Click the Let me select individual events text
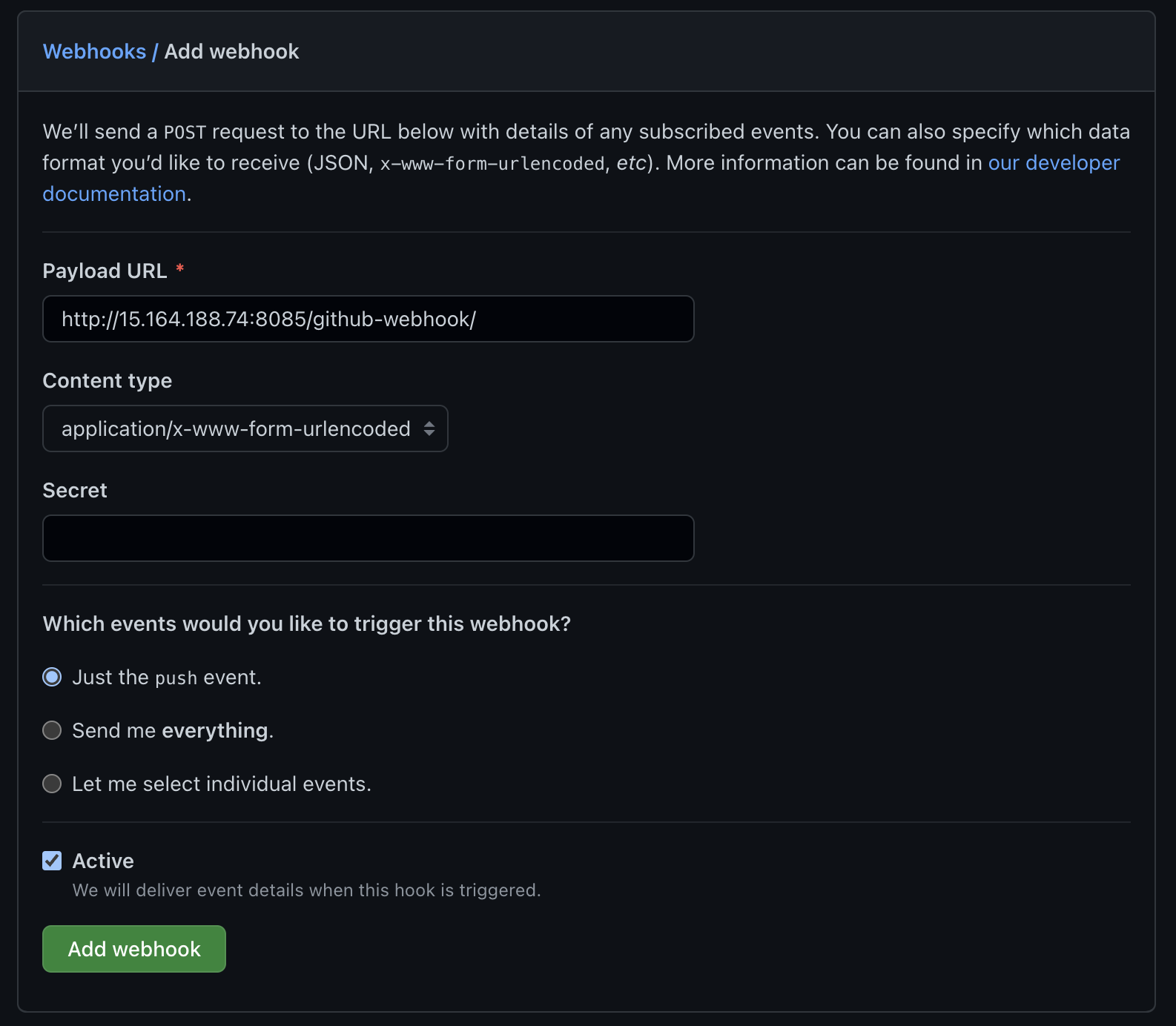This screenshot has height=1026, width=1176. click(x=222, y=784)
